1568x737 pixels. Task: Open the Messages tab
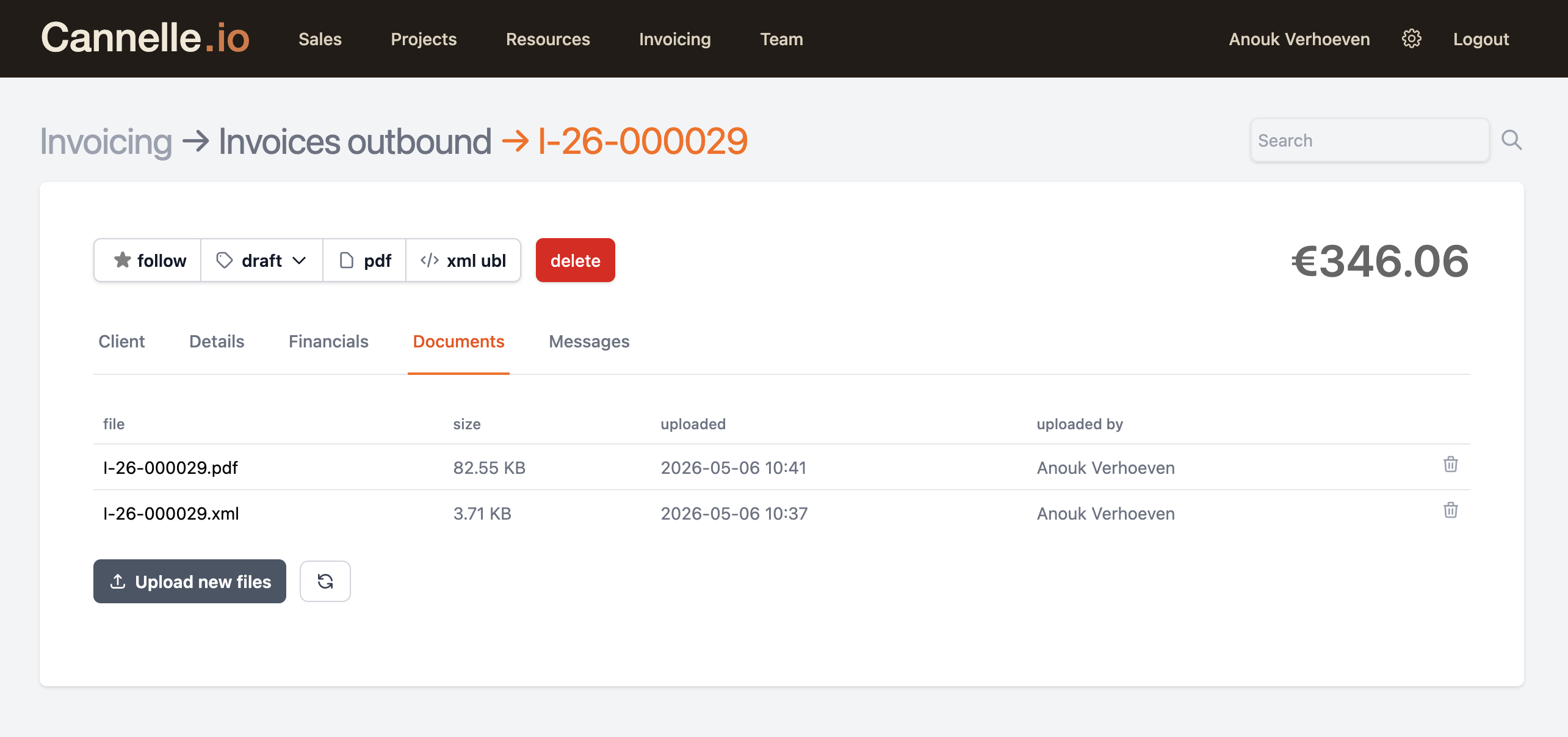(x=589, y=341)
